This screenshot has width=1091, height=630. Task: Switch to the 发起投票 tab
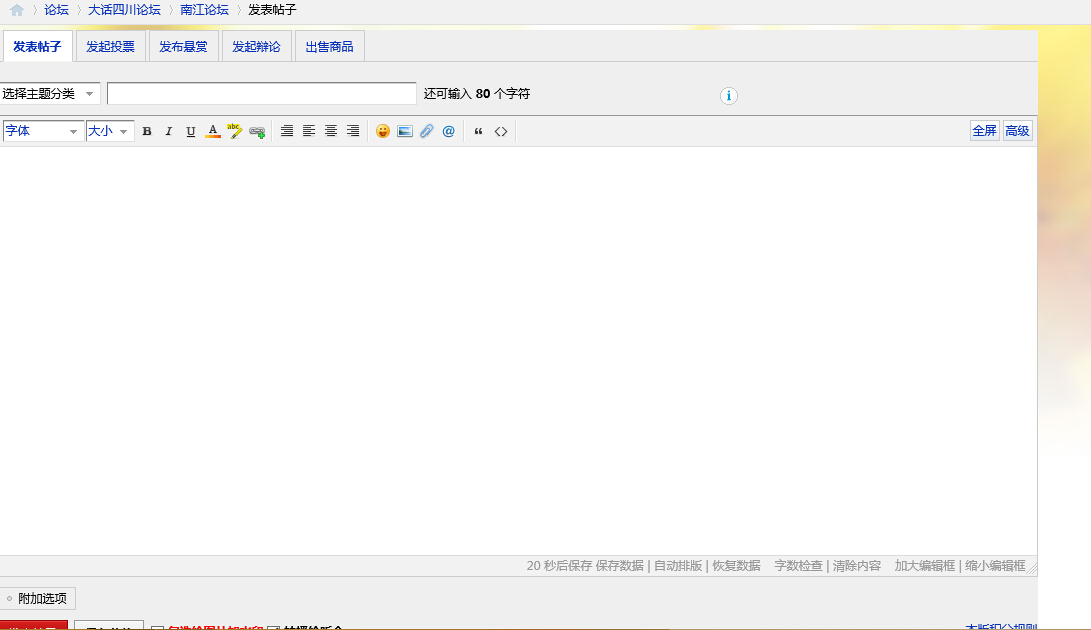[110, 47]
